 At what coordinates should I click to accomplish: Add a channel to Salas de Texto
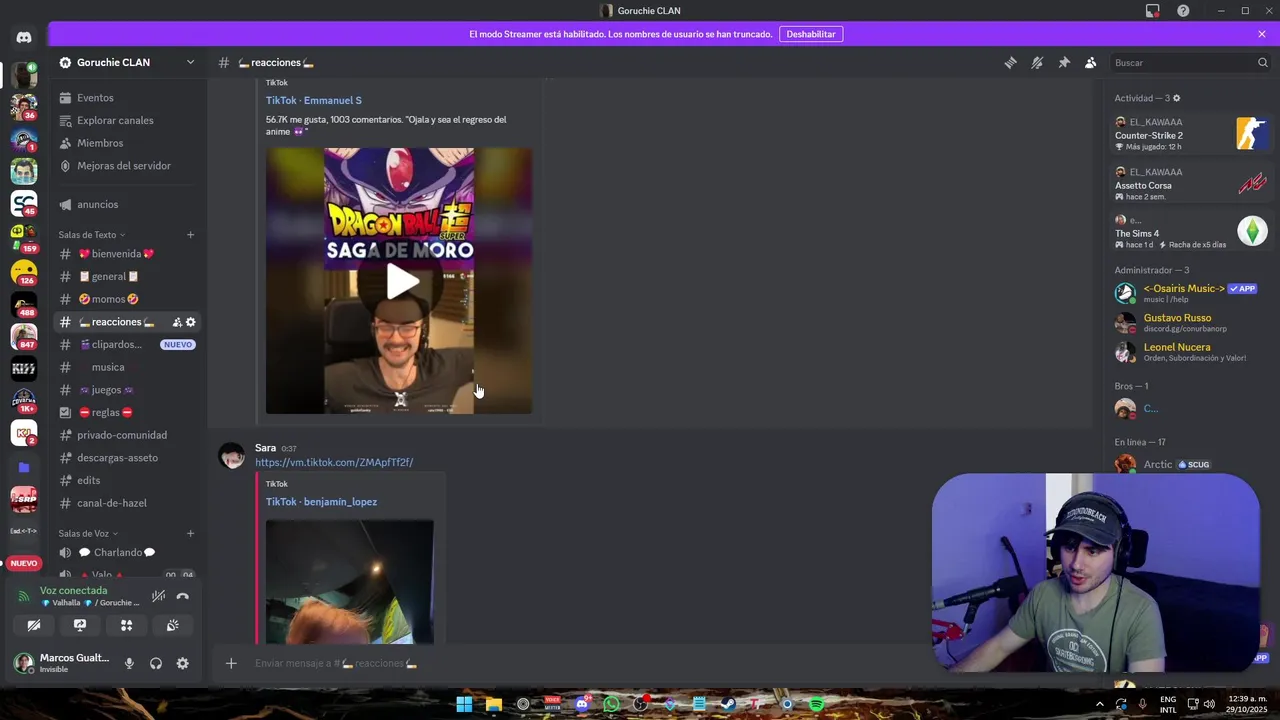coord(190,235)
